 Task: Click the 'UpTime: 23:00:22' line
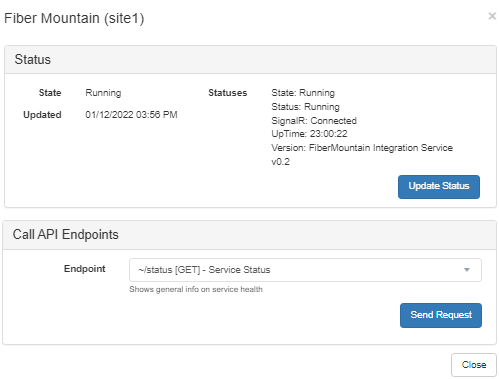[309, 134]
